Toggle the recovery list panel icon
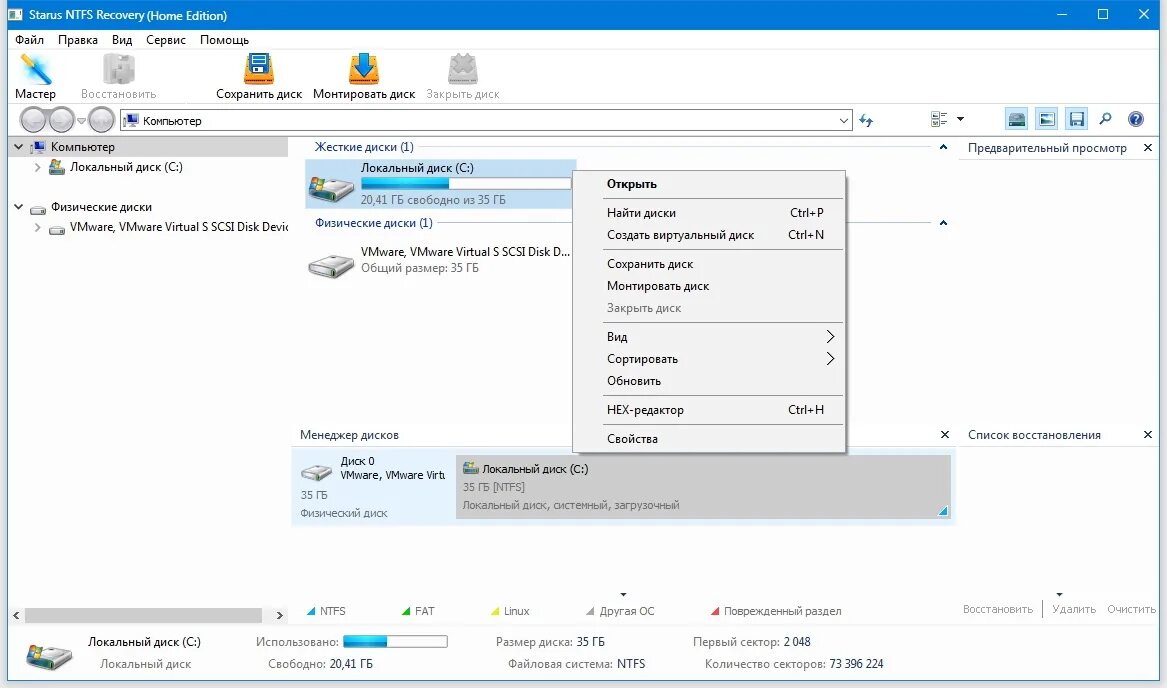The image size is (1167, 688). [x=1076, y=119]
